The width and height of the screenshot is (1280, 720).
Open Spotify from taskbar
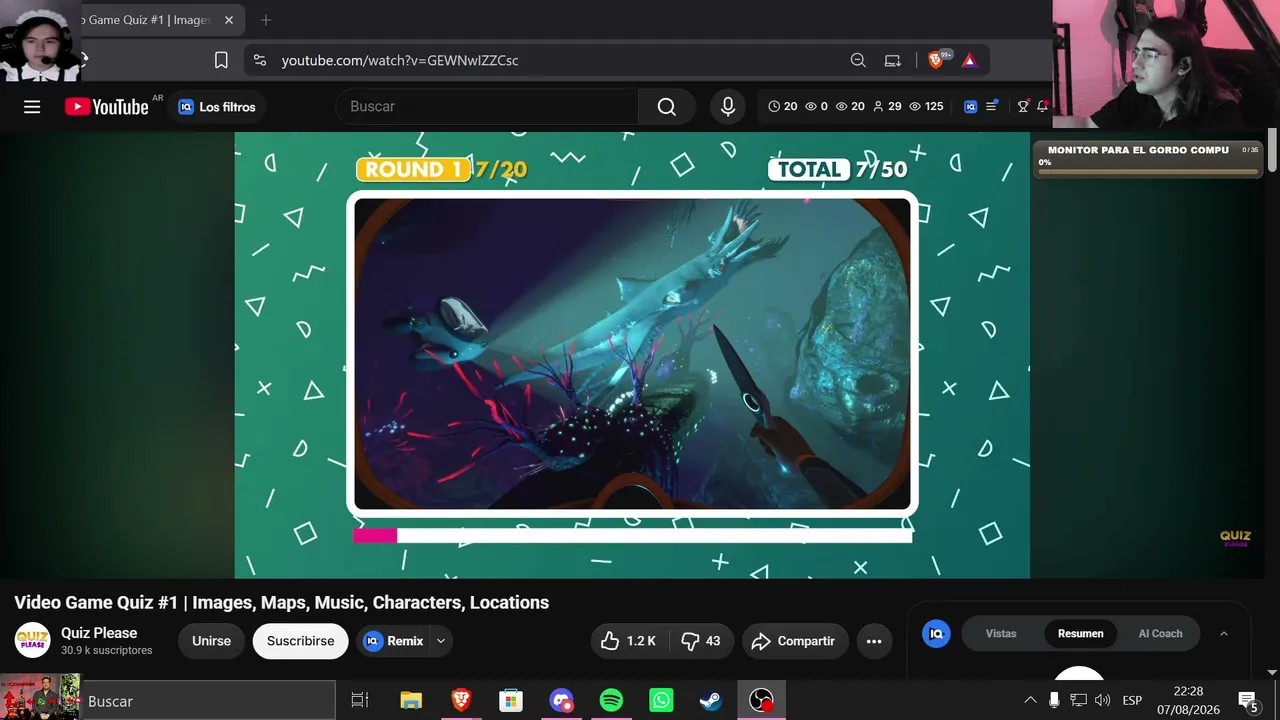click(x=611, y=701)
